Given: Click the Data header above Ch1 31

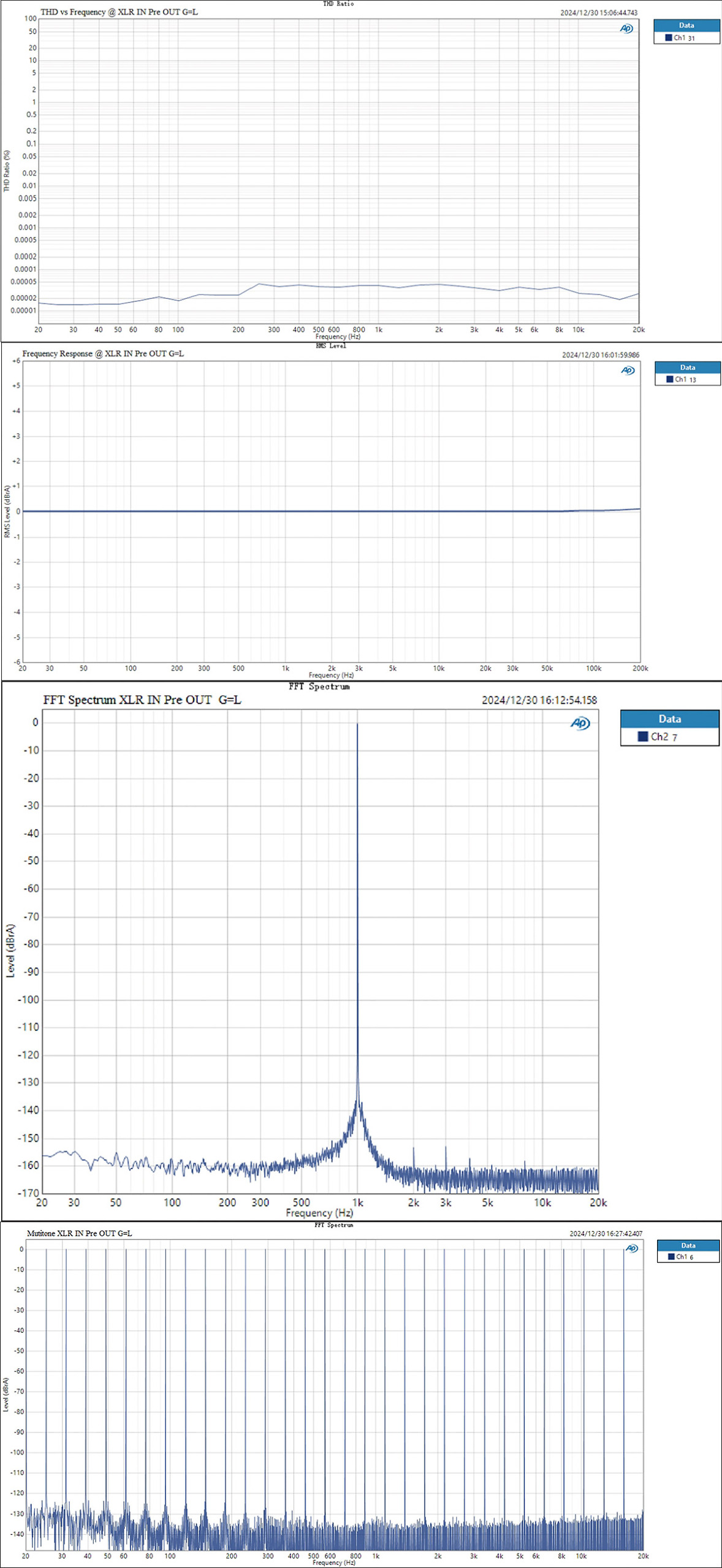Looking at the screenshot, I should tap(686, 26).
